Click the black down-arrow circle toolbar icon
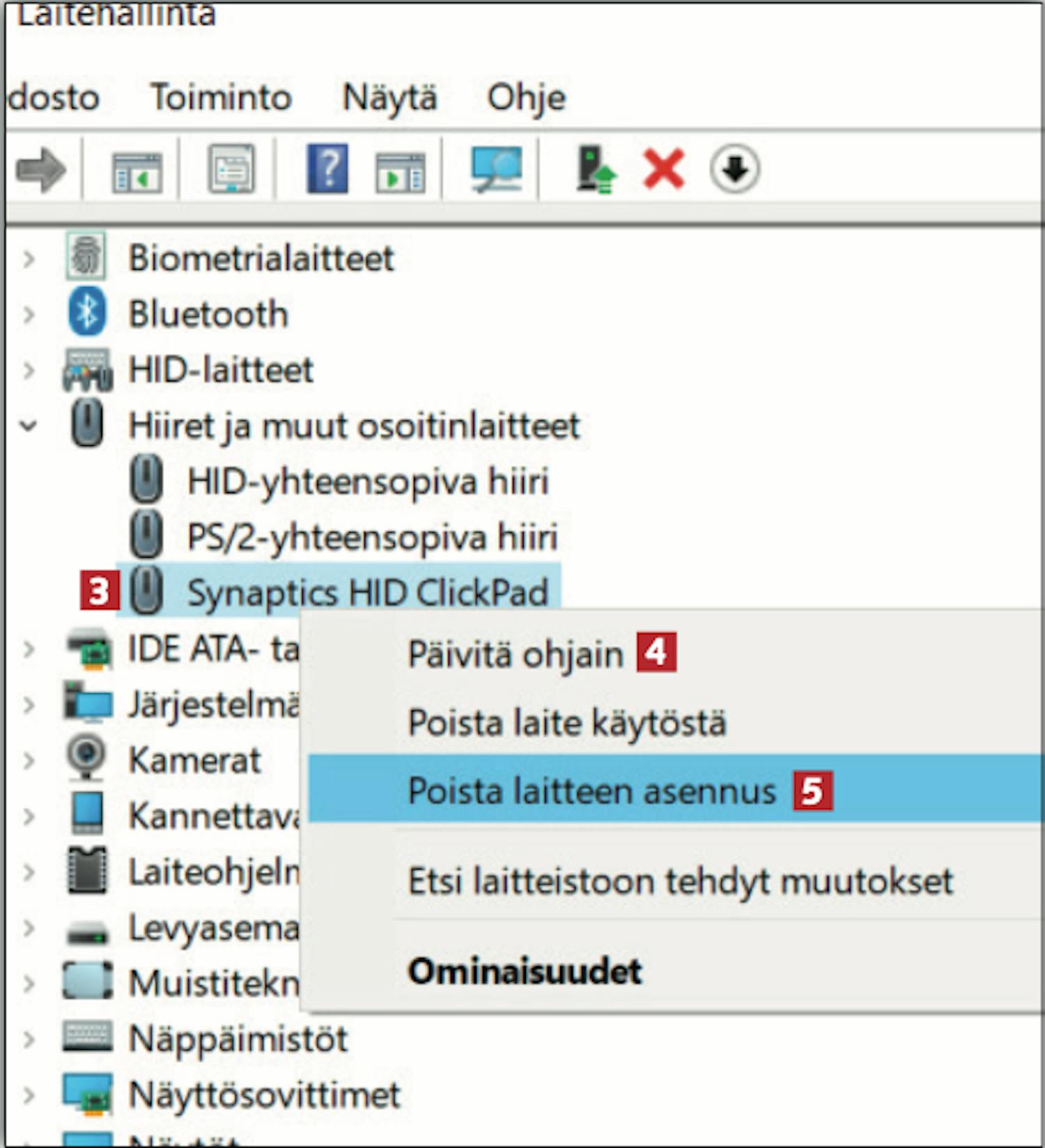 pyautogui.click(x=734, y=169)
